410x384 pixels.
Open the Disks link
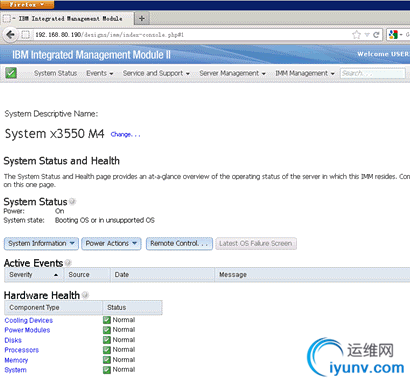point(13,340)
